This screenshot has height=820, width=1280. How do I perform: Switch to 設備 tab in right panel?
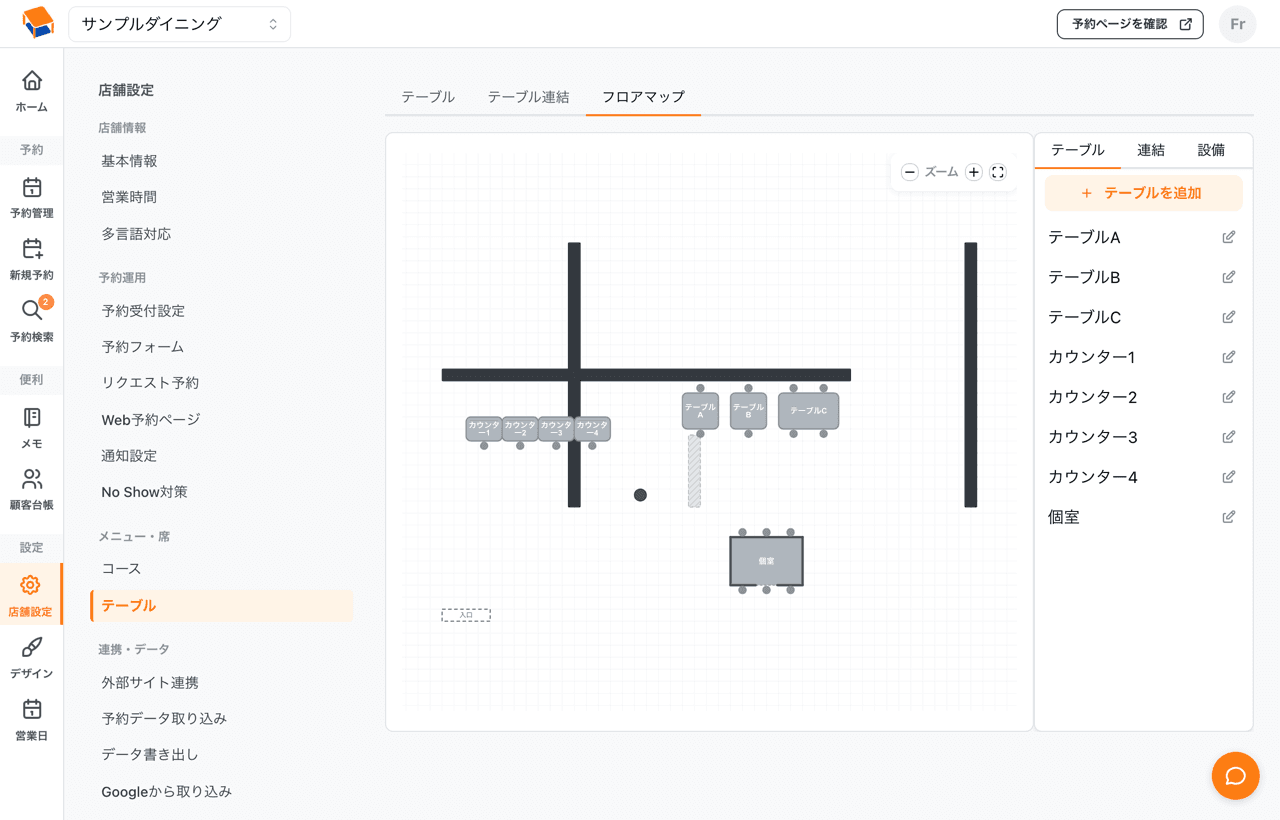tap(1211, 150)
